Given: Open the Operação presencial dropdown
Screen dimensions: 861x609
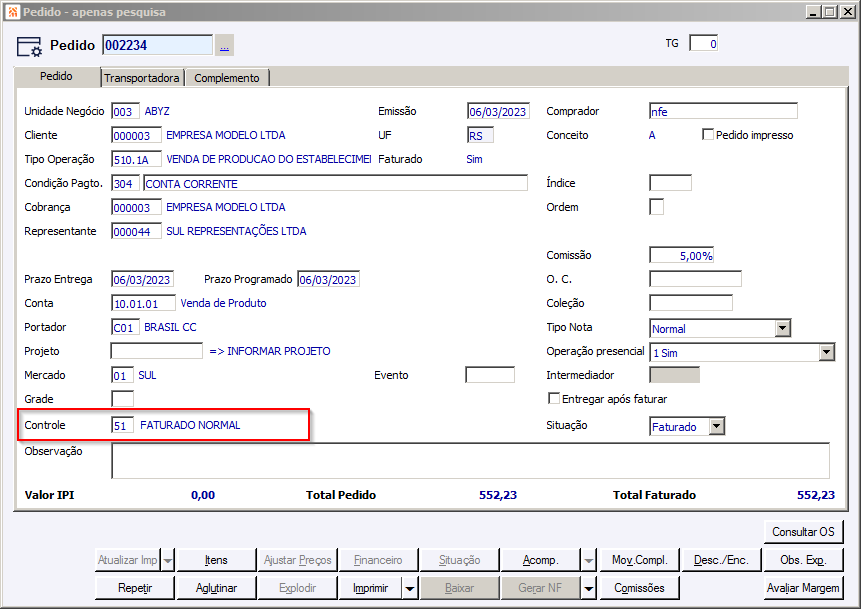Looking at the screenshot, I should tap(827, 353).
